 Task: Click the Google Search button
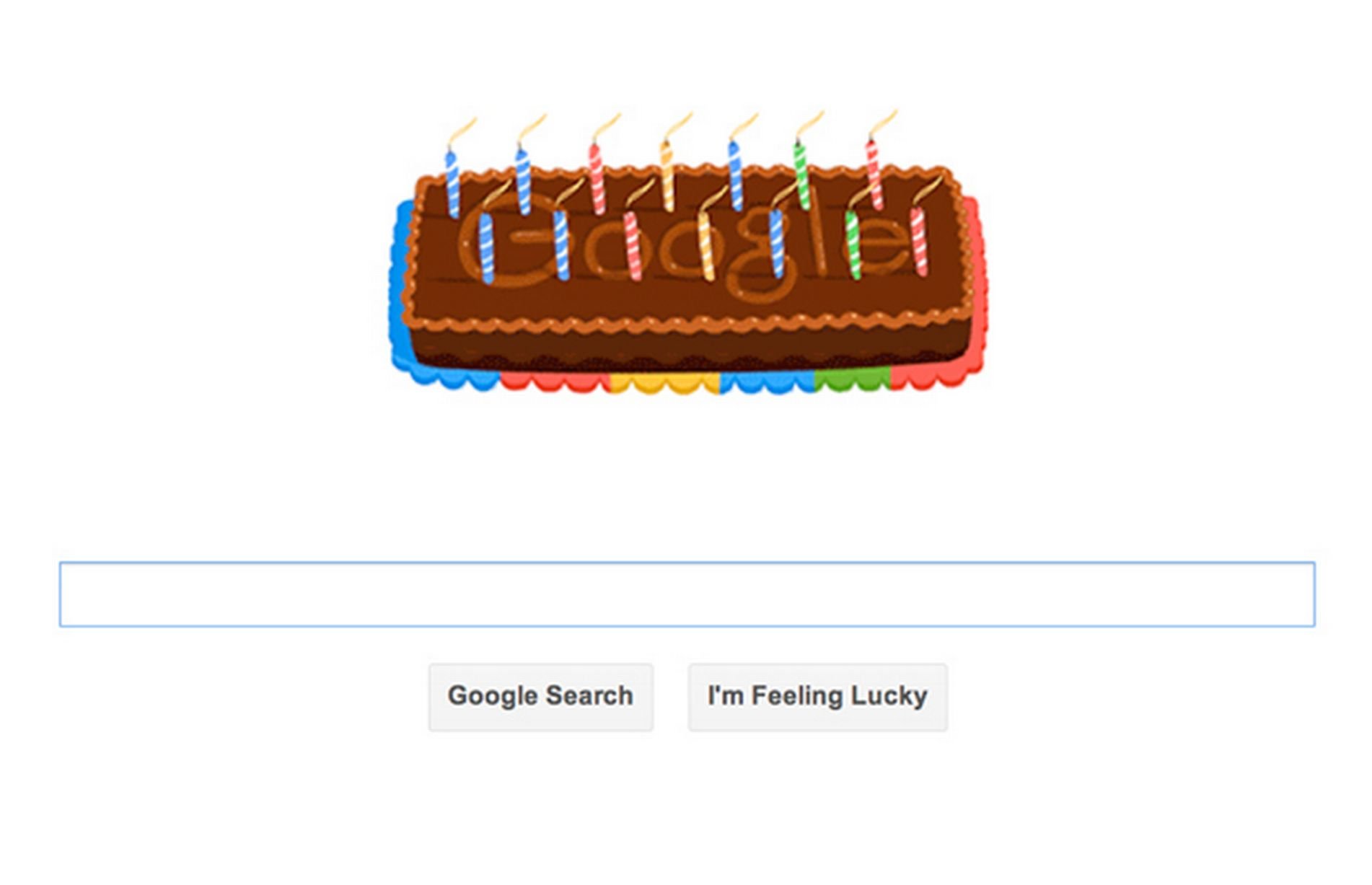[540, 697]
